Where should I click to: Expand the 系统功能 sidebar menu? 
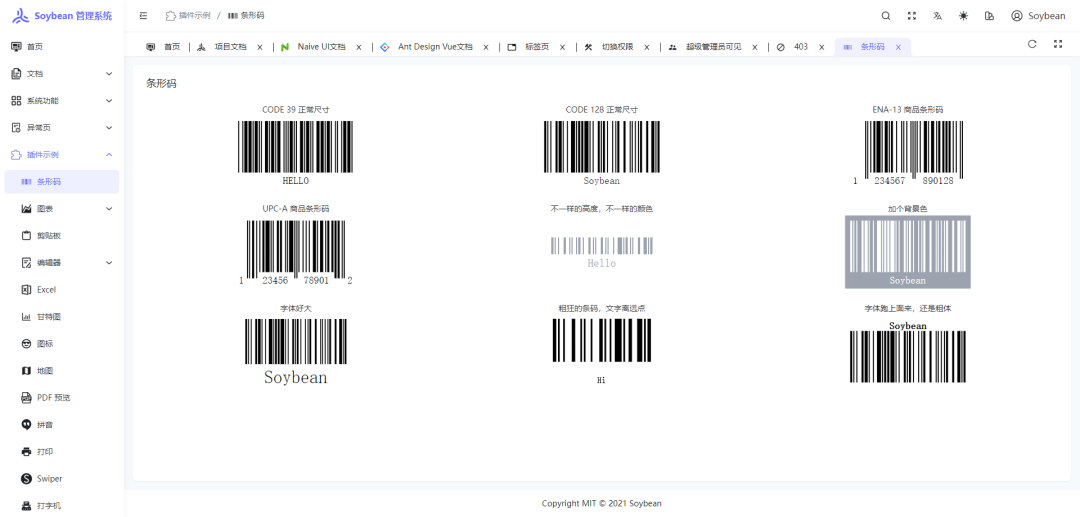point(62,101)
